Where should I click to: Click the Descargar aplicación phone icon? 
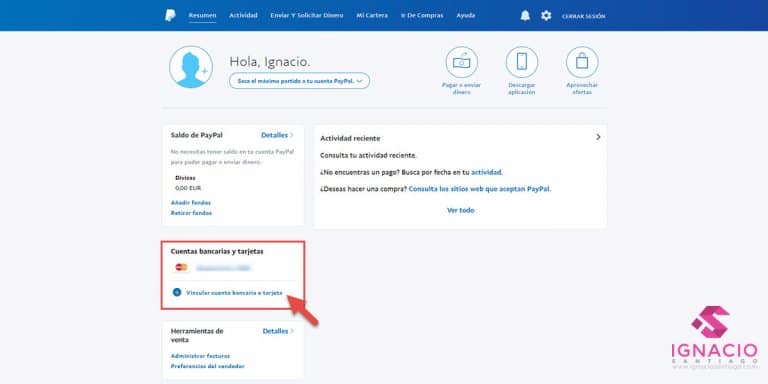(522, 62)
